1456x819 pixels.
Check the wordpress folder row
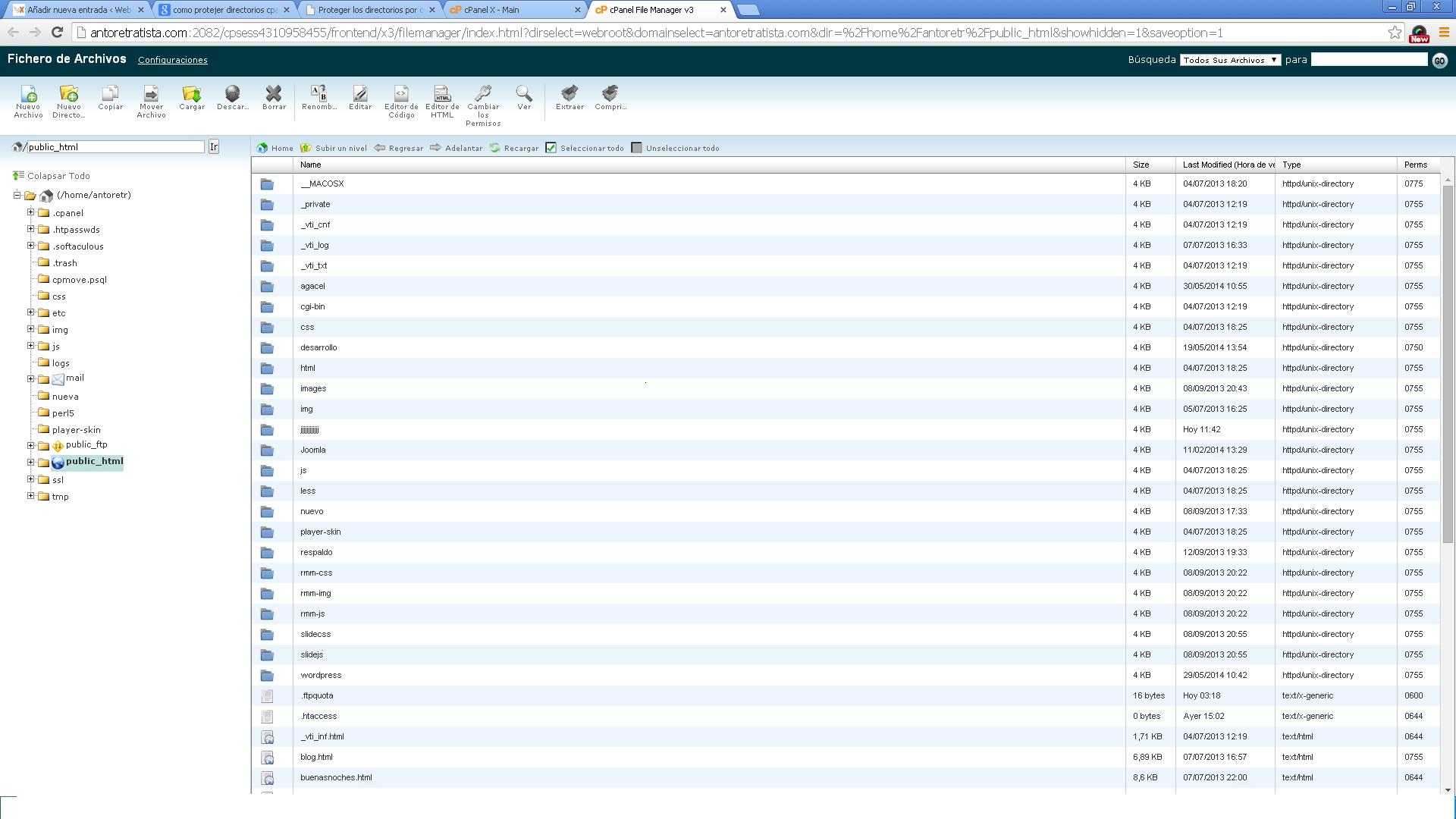click(321, 674)
